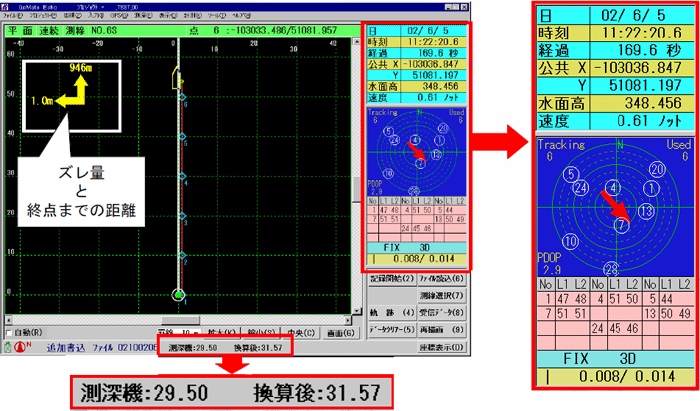The height and width of the screenshot is (411, 700).
Task: Click the 測線選択(7) button
Action: (x=442, y=295)
